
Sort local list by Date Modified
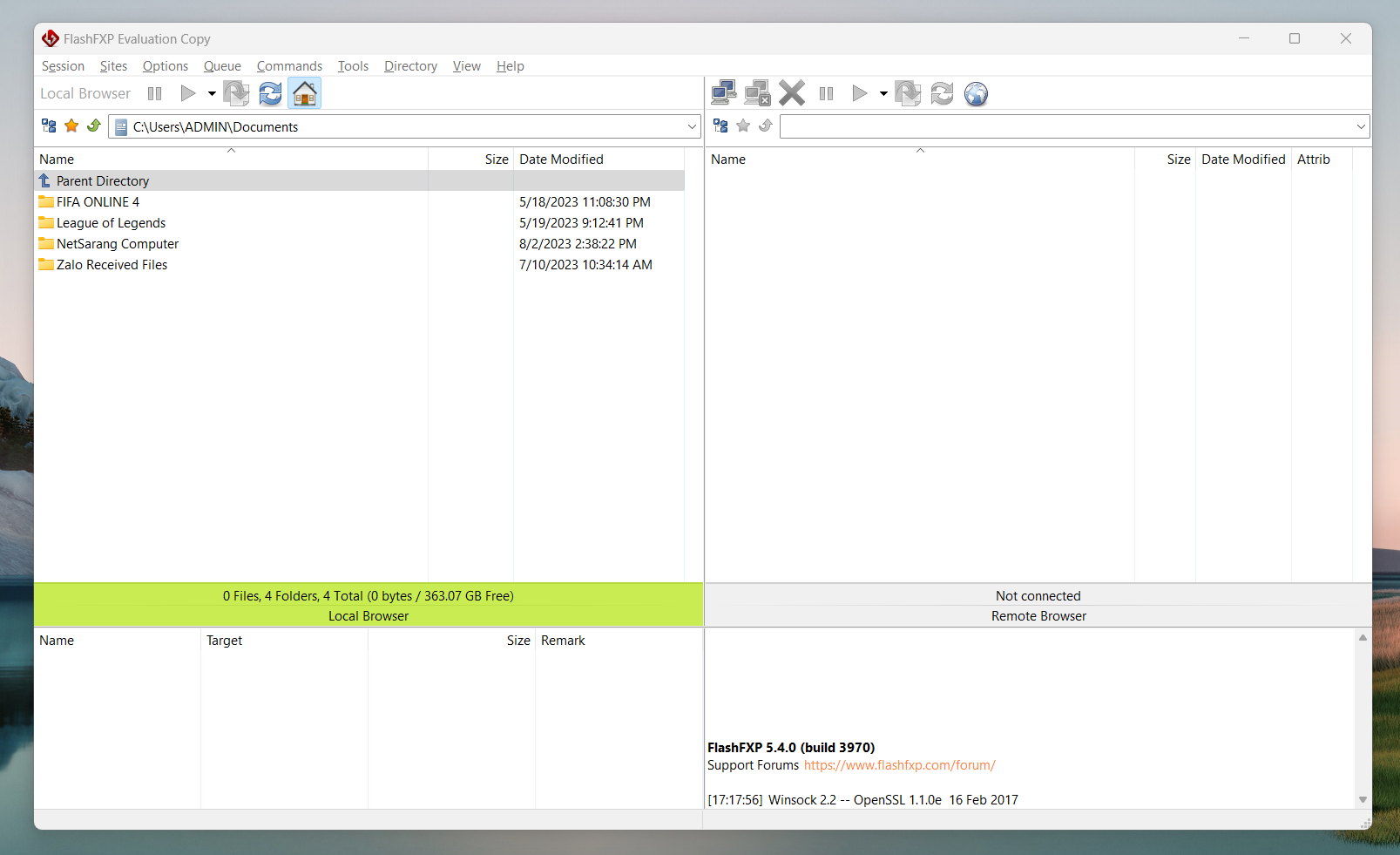click(599, 159)
